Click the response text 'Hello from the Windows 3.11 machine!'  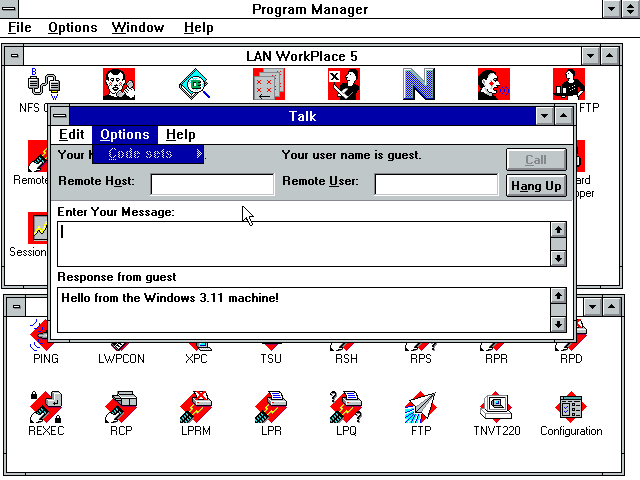tap(170, 298)
